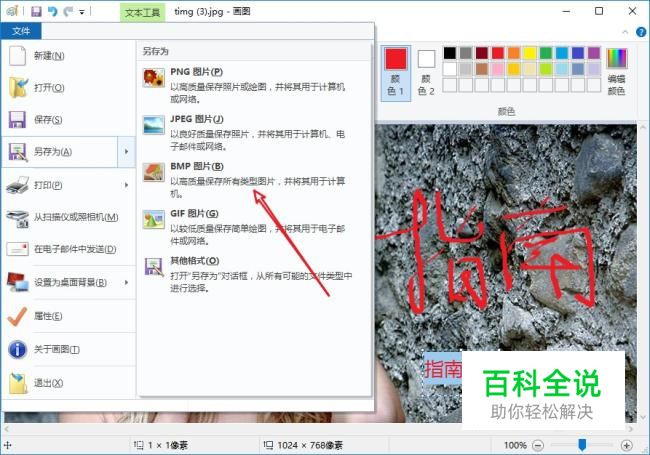
Task: Pick the black color swatch
Action: pyautogui.click(x=450, y=53)
